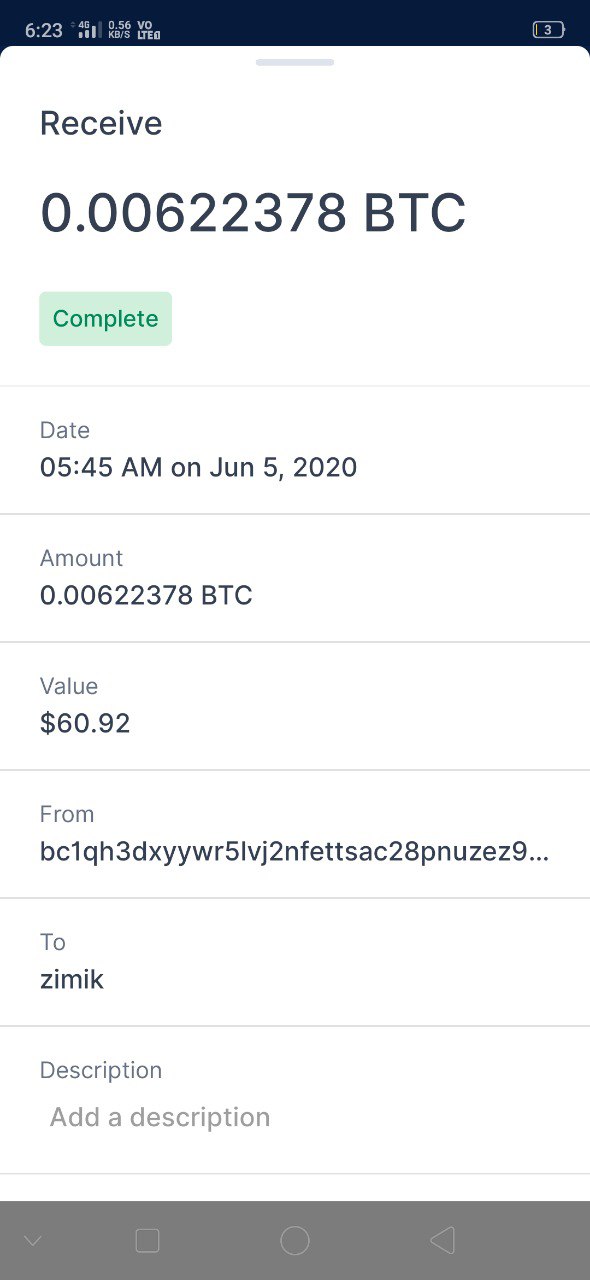
Task: Tap the 4G signal strength icon
Action: (x=89, y=30)
